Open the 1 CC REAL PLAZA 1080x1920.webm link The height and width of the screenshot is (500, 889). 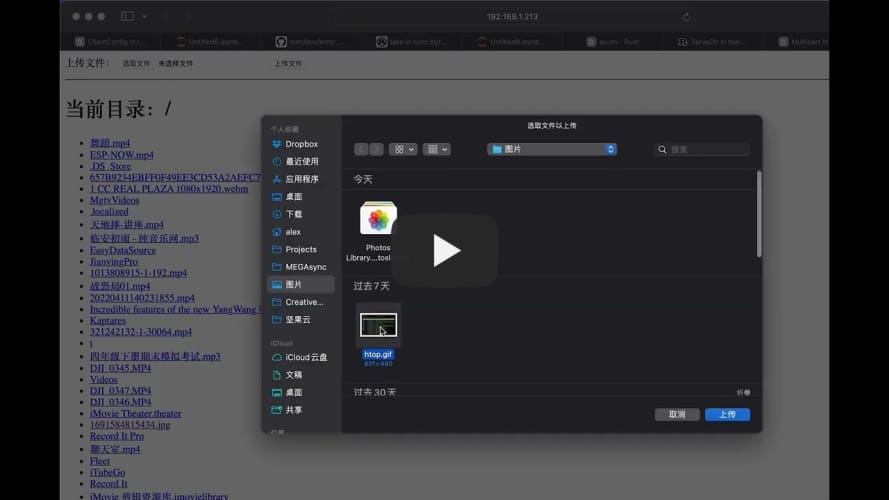click(168, 189)
